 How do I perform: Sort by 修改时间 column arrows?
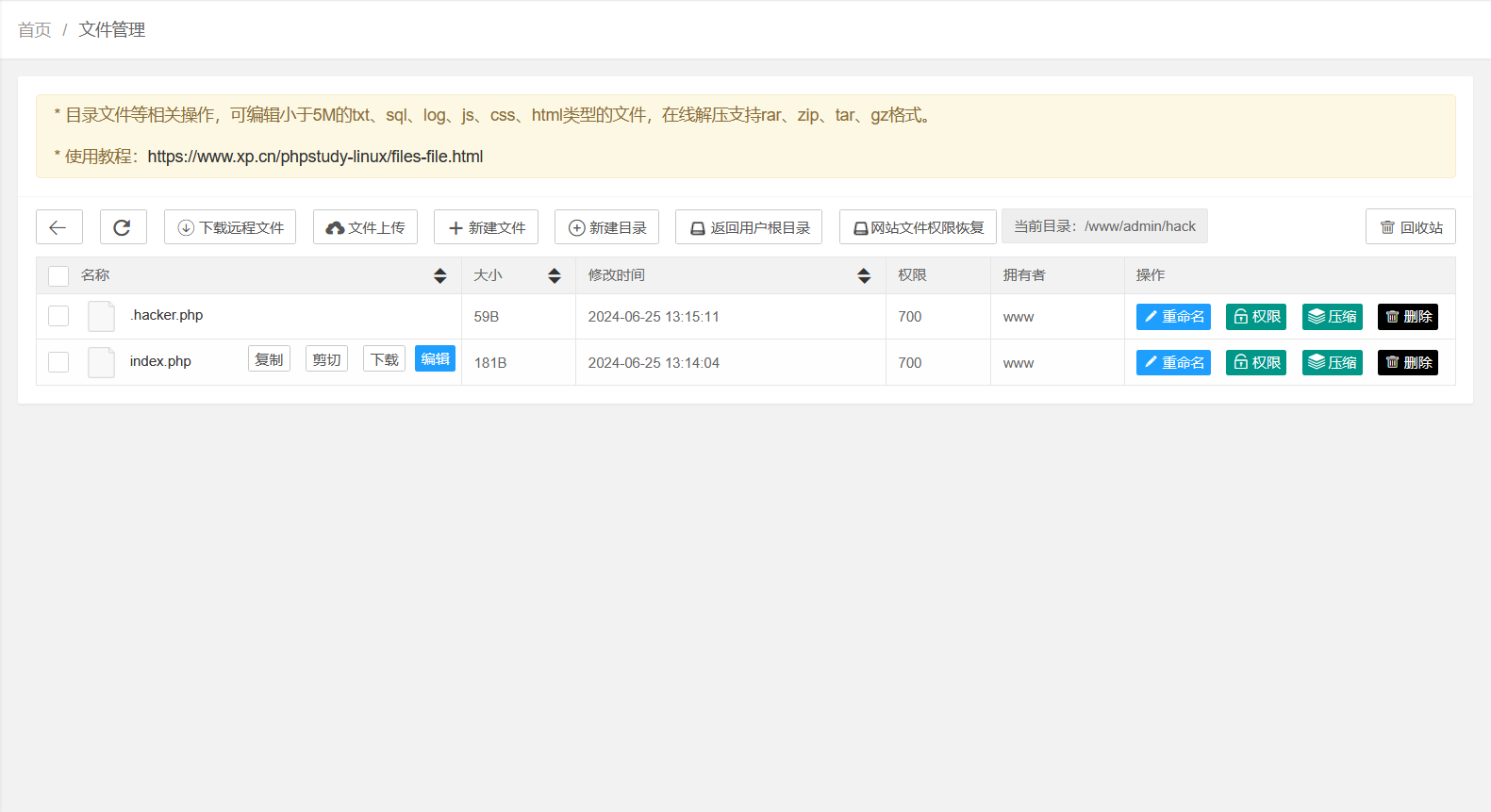coord(864,275)
